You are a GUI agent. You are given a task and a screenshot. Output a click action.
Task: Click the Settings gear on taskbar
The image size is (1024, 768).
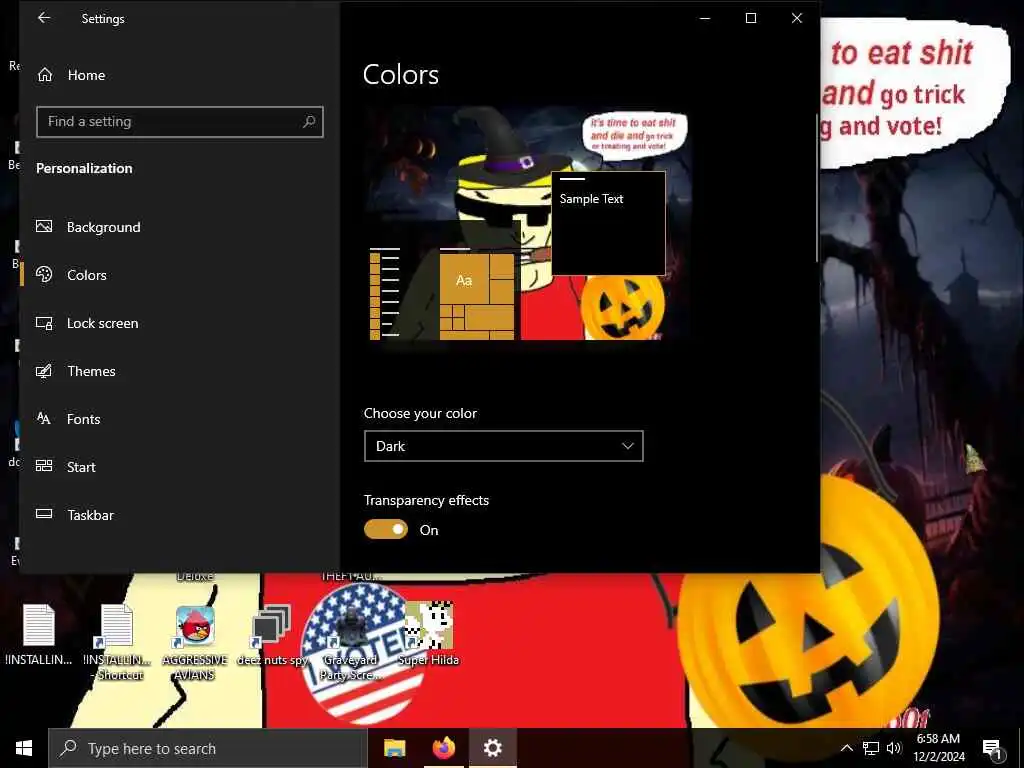point(493,748)
